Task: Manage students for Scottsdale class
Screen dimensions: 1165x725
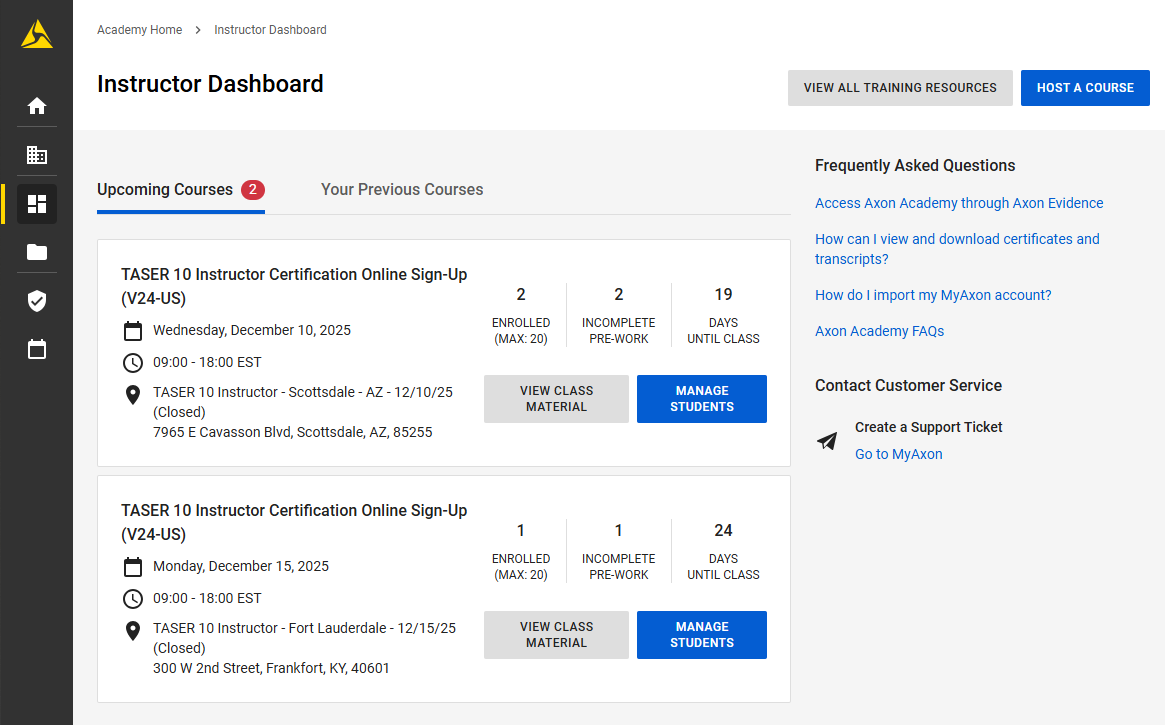Action: click(702, 399)
